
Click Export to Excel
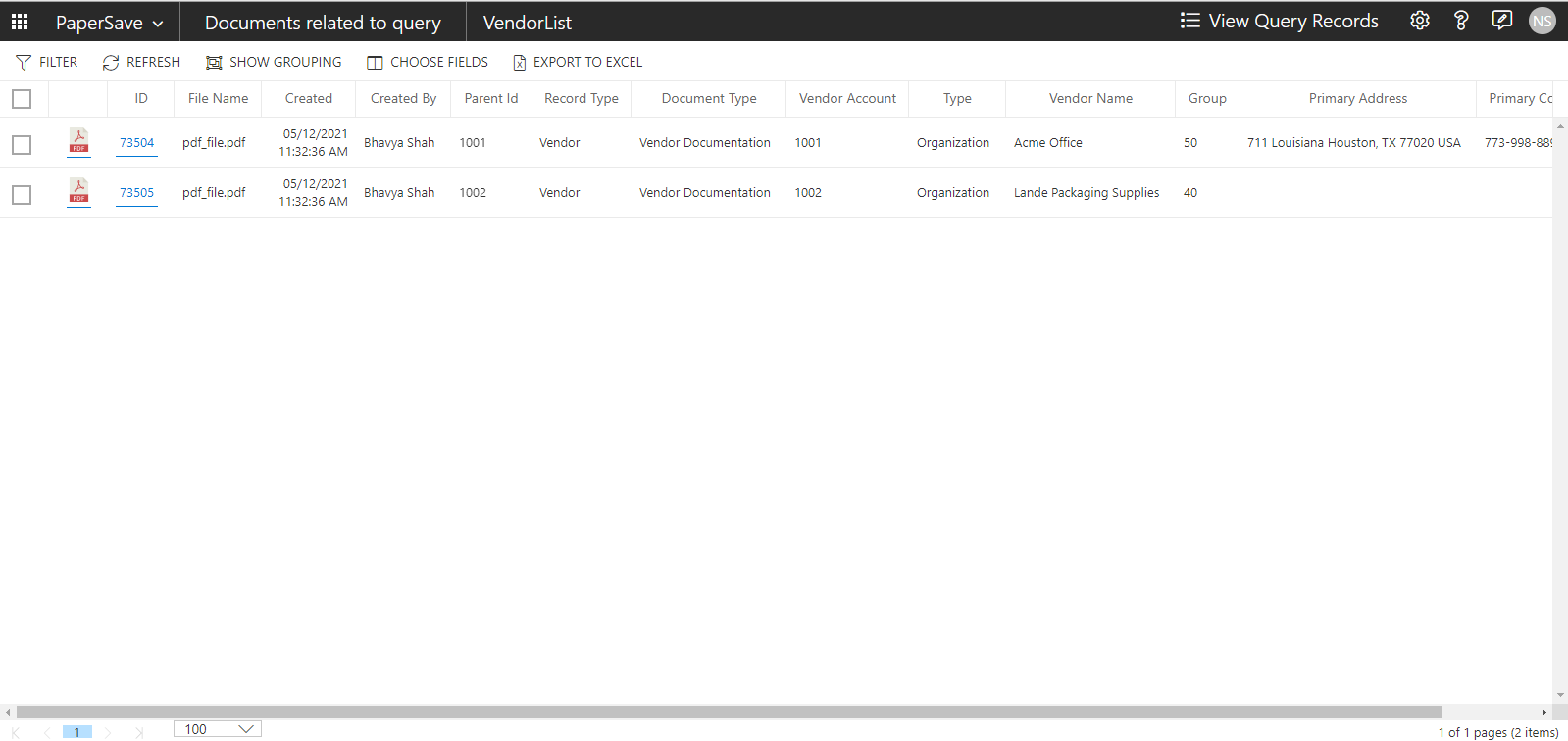point(578,62)
